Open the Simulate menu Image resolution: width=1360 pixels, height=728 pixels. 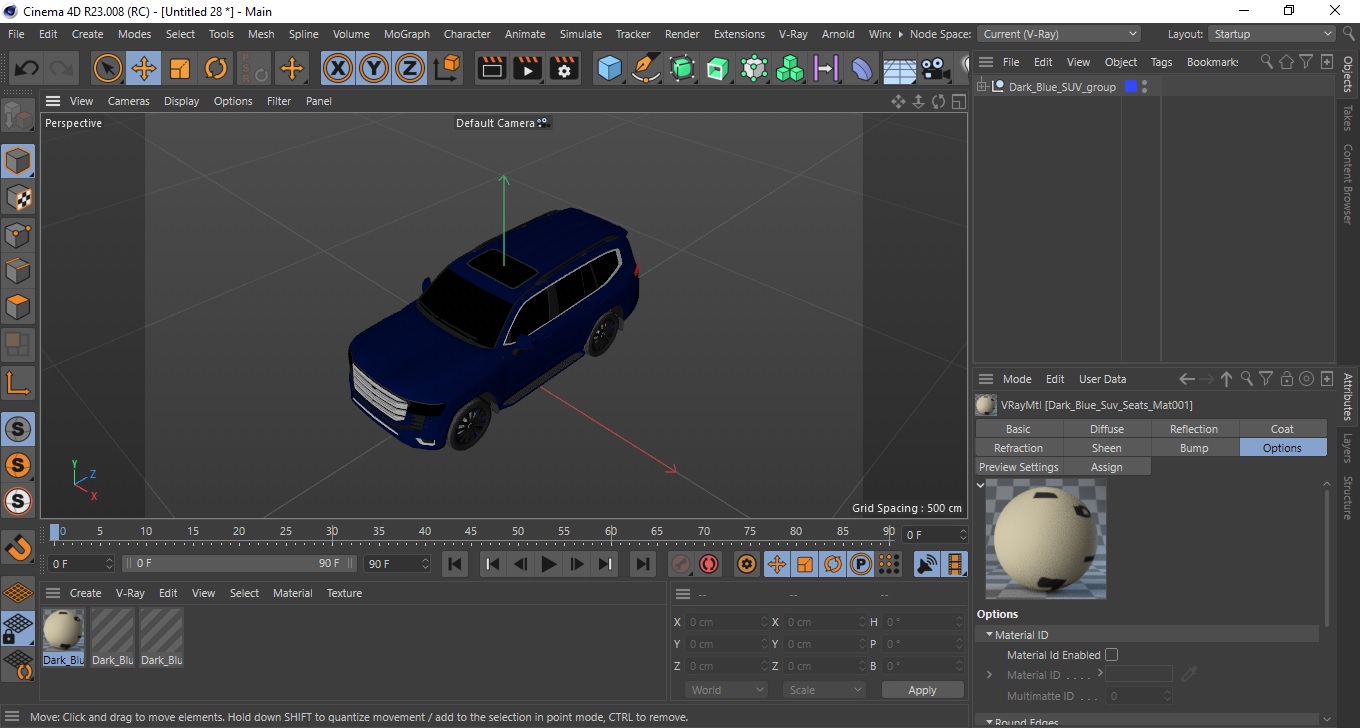(581, 34)
